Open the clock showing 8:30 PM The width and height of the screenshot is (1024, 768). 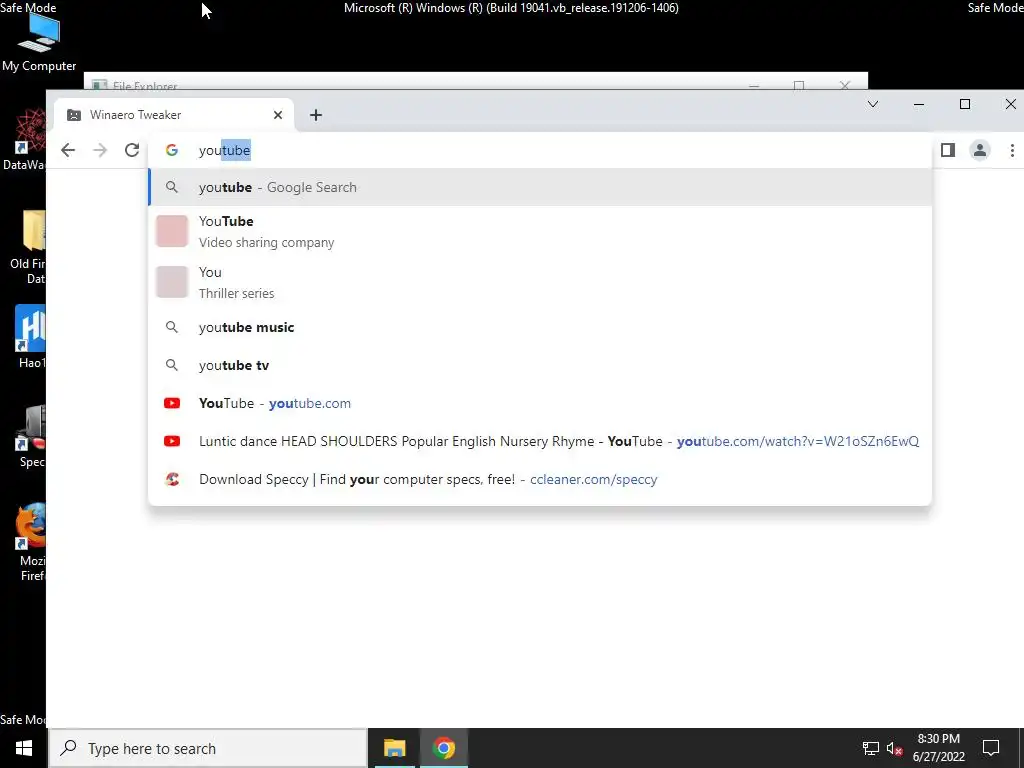(938, 748)
